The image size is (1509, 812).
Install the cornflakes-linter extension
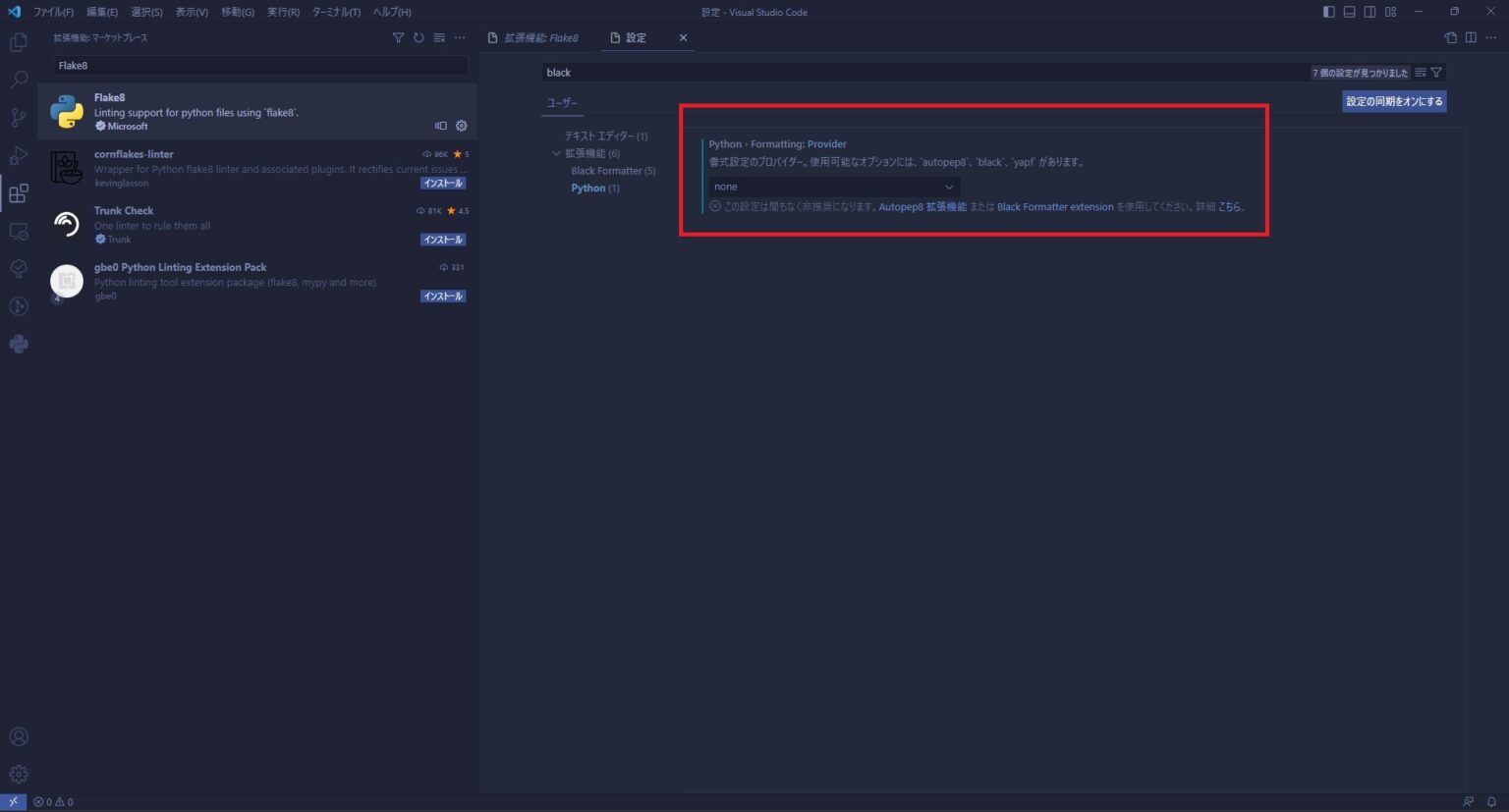(443, 184)
